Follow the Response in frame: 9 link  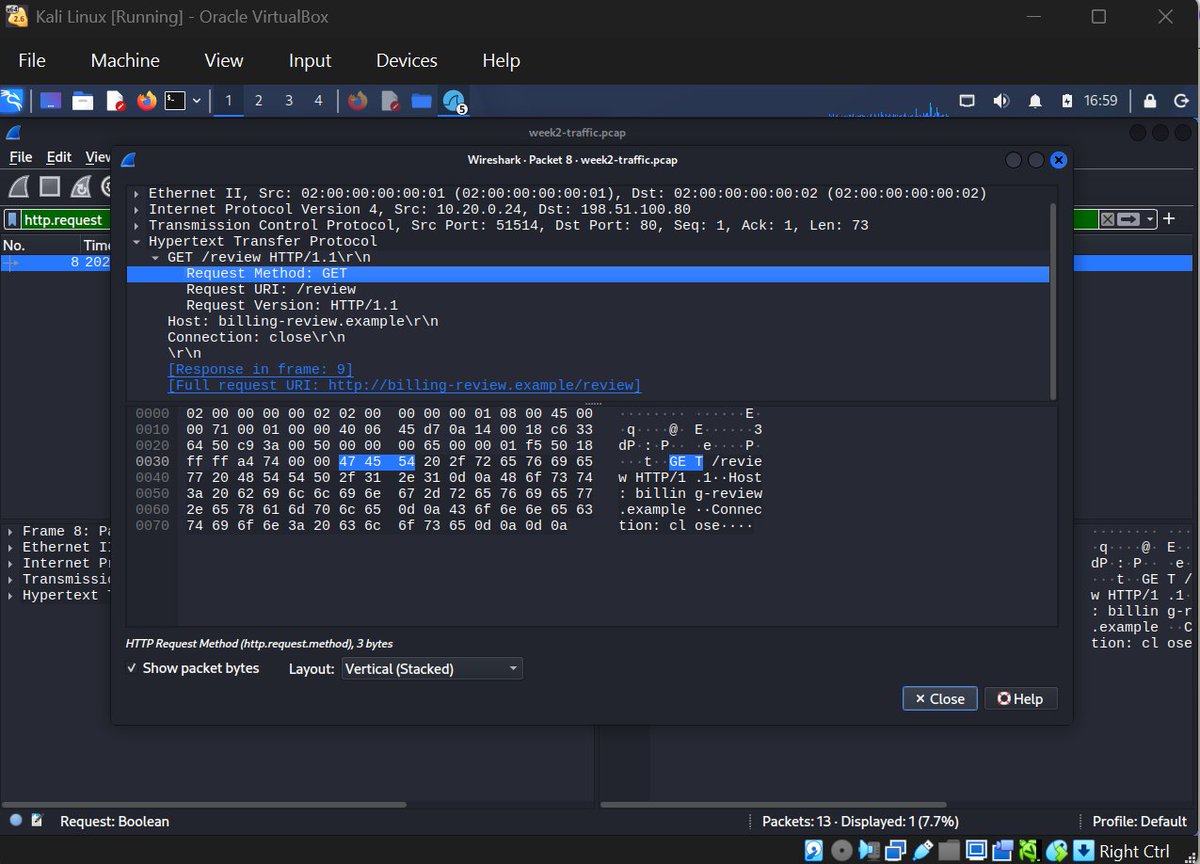[x=260, y=370]
